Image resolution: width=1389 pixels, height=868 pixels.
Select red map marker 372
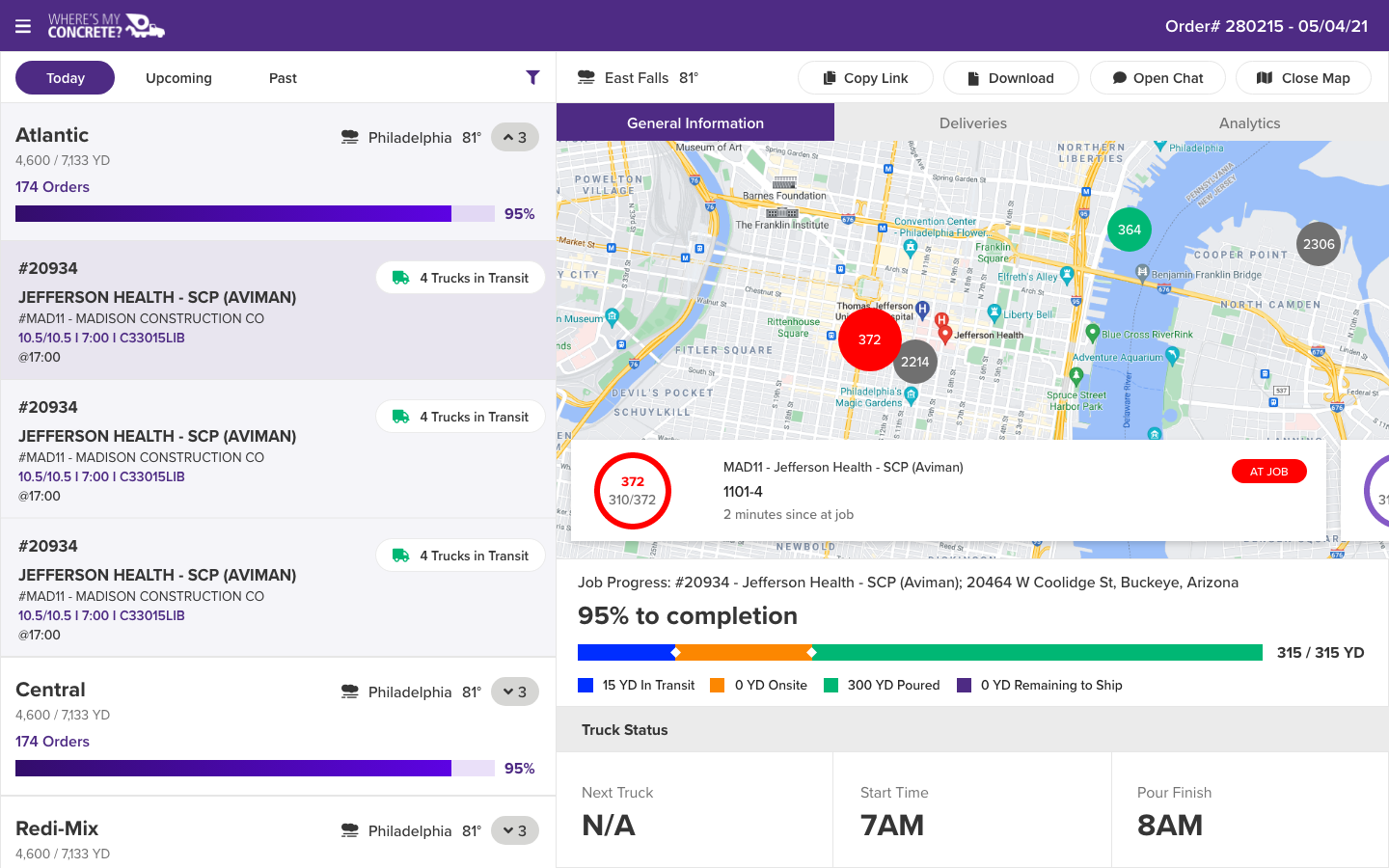(870, 339)
